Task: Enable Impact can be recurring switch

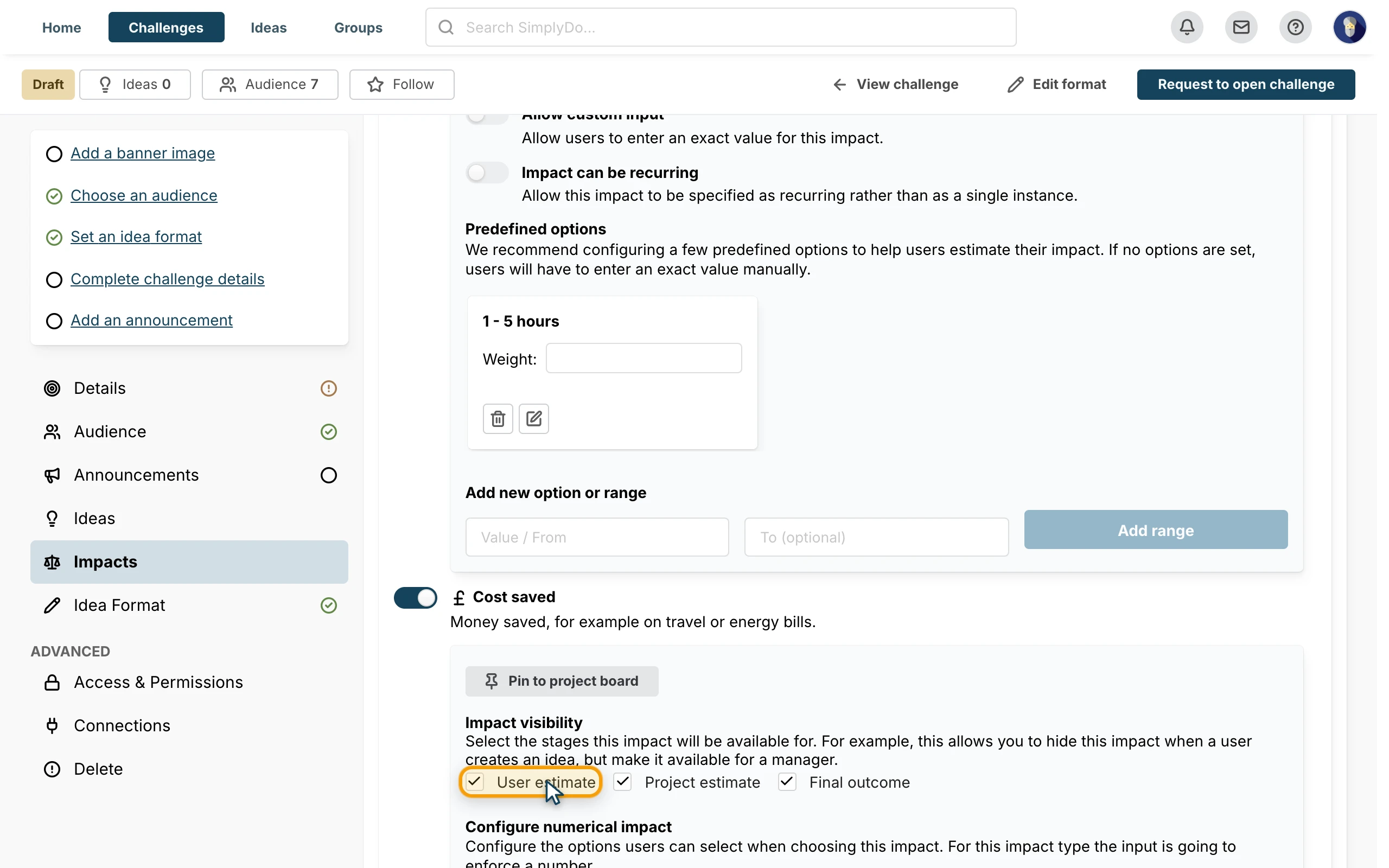Action: pyautogui.click(x=487, y=173)
